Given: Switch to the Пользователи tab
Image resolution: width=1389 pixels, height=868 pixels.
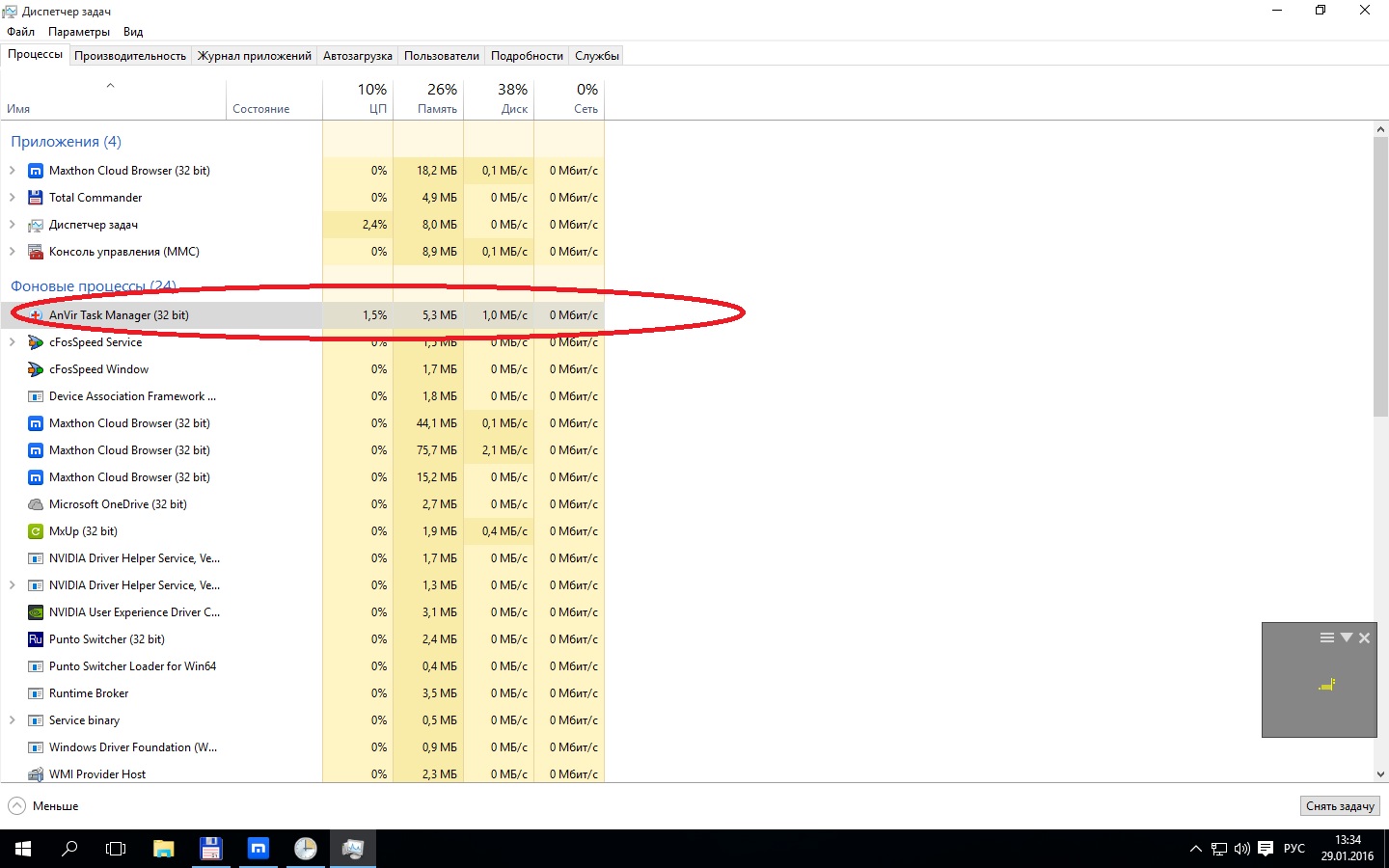Looking at the screenshot, I should click(442, 56).
